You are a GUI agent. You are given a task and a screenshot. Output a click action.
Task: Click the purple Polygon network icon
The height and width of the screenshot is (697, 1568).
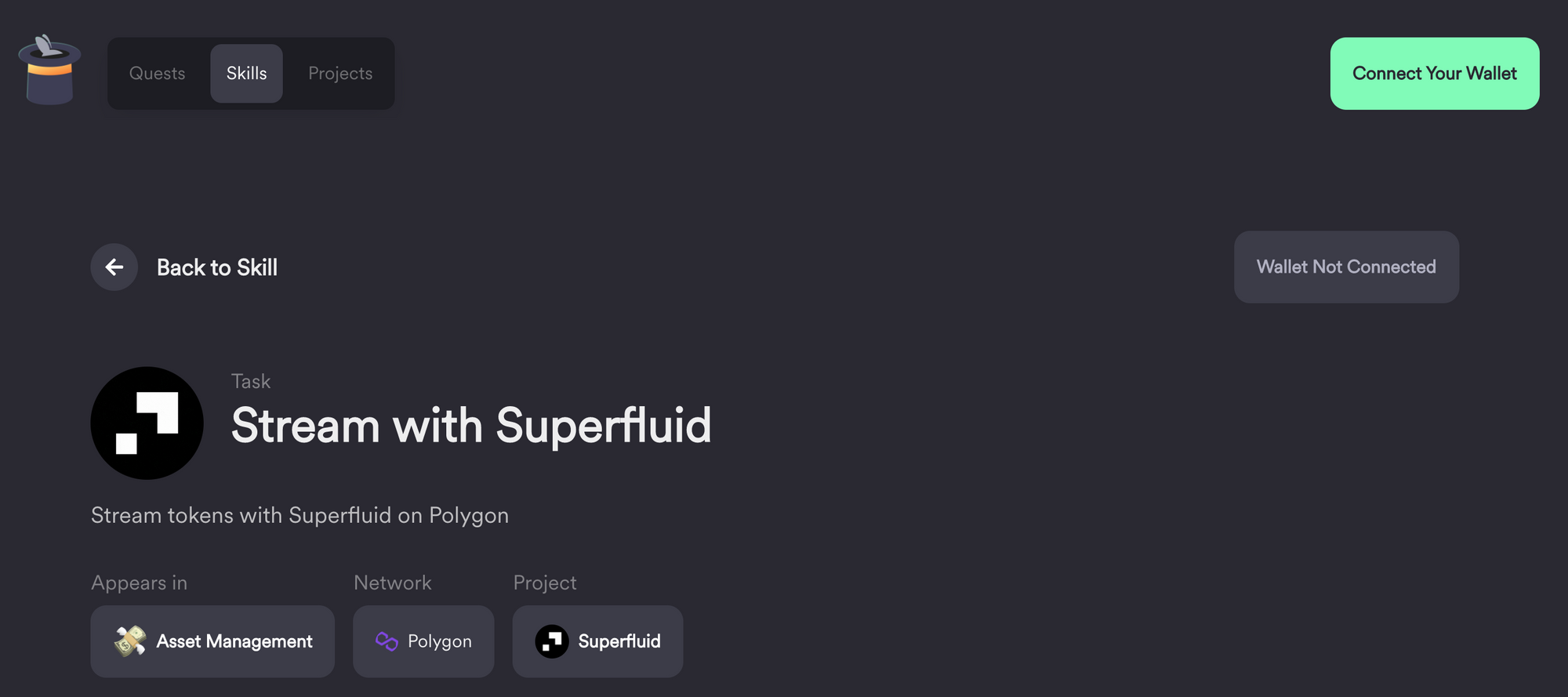[385, 641]
